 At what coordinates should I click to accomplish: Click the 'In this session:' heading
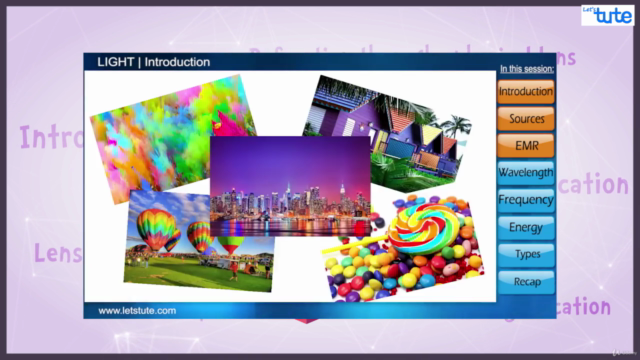pyautogui.click(x=527, y=69)
